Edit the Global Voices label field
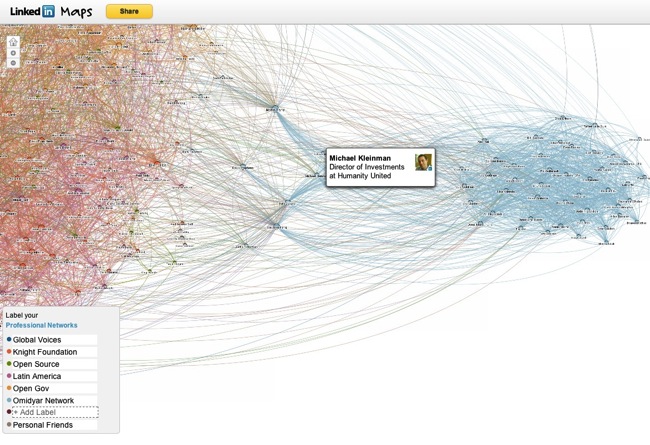This screenshot has width=650, height=445. 54,340
